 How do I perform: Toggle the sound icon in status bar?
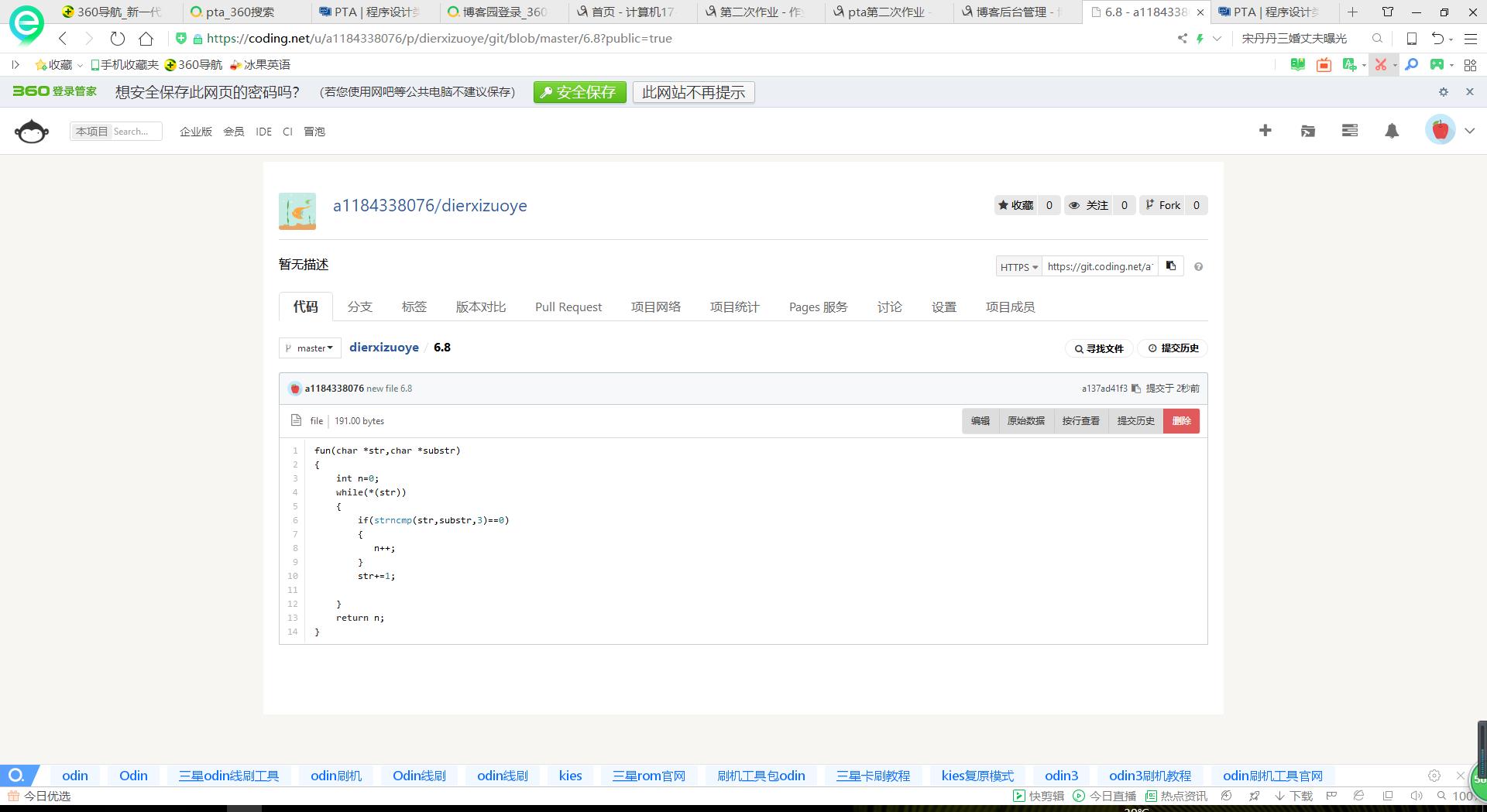(1417, 796)
